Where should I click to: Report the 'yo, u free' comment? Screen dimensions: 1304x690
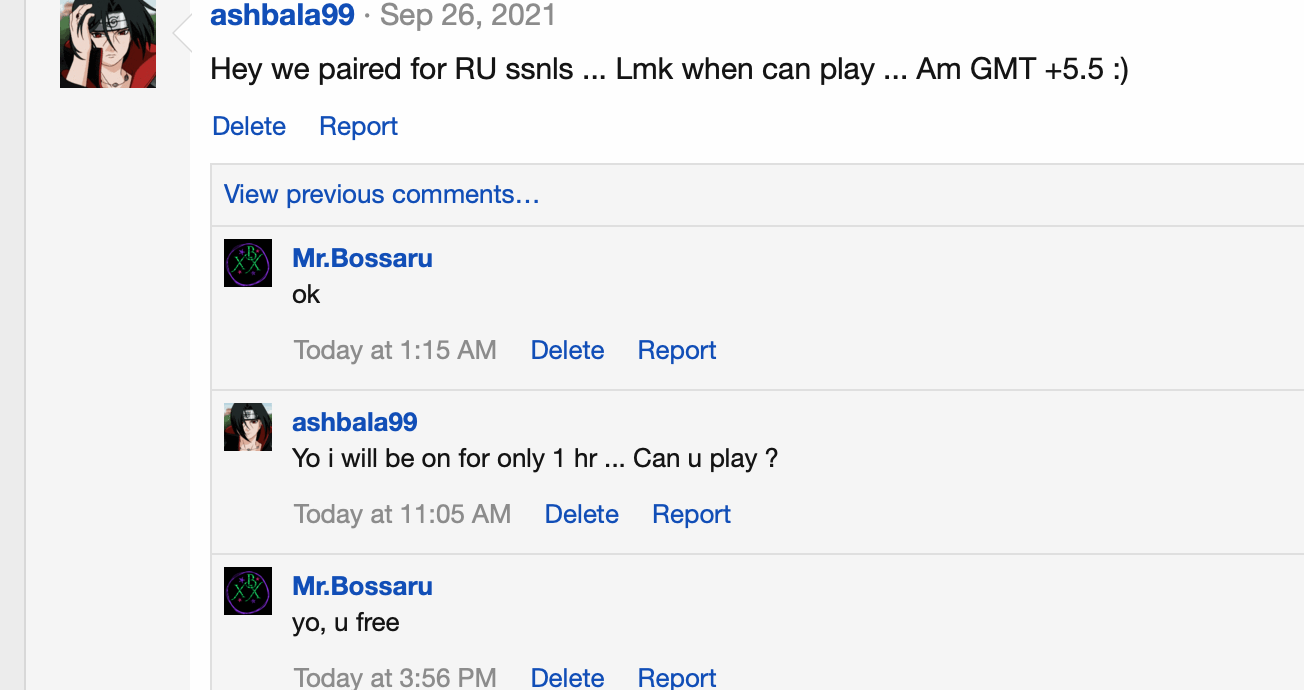click(677, 677)
